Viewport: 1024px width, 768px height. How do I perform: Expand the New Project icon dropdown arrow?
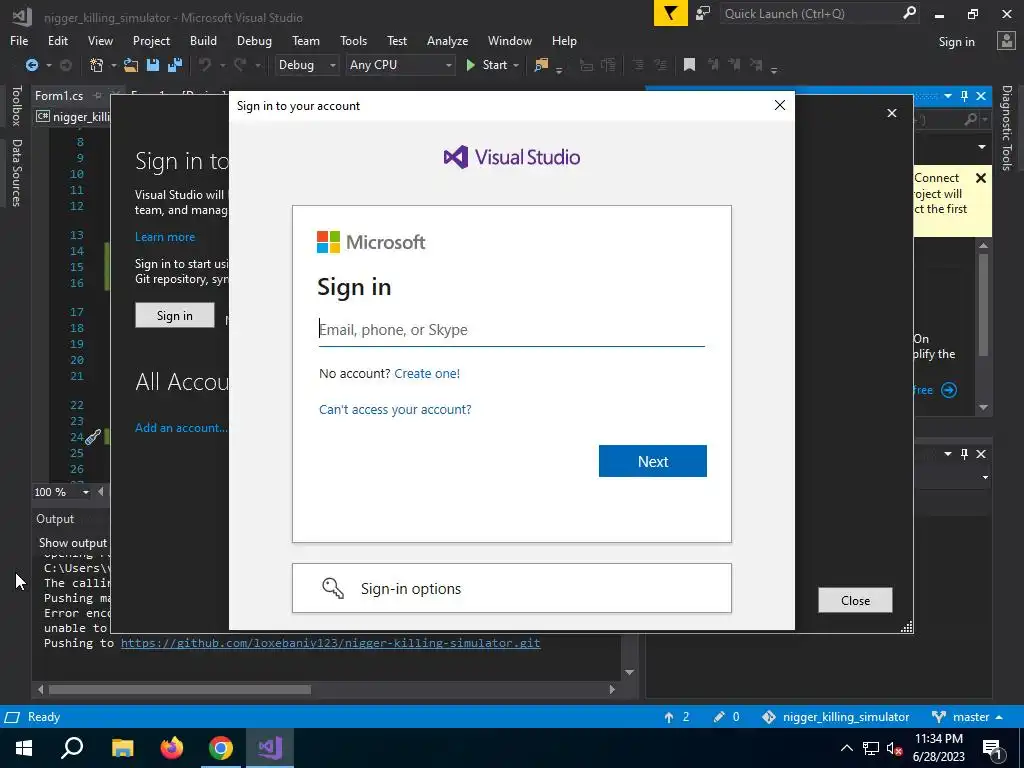pyautogui.click(x=113, y=65)
